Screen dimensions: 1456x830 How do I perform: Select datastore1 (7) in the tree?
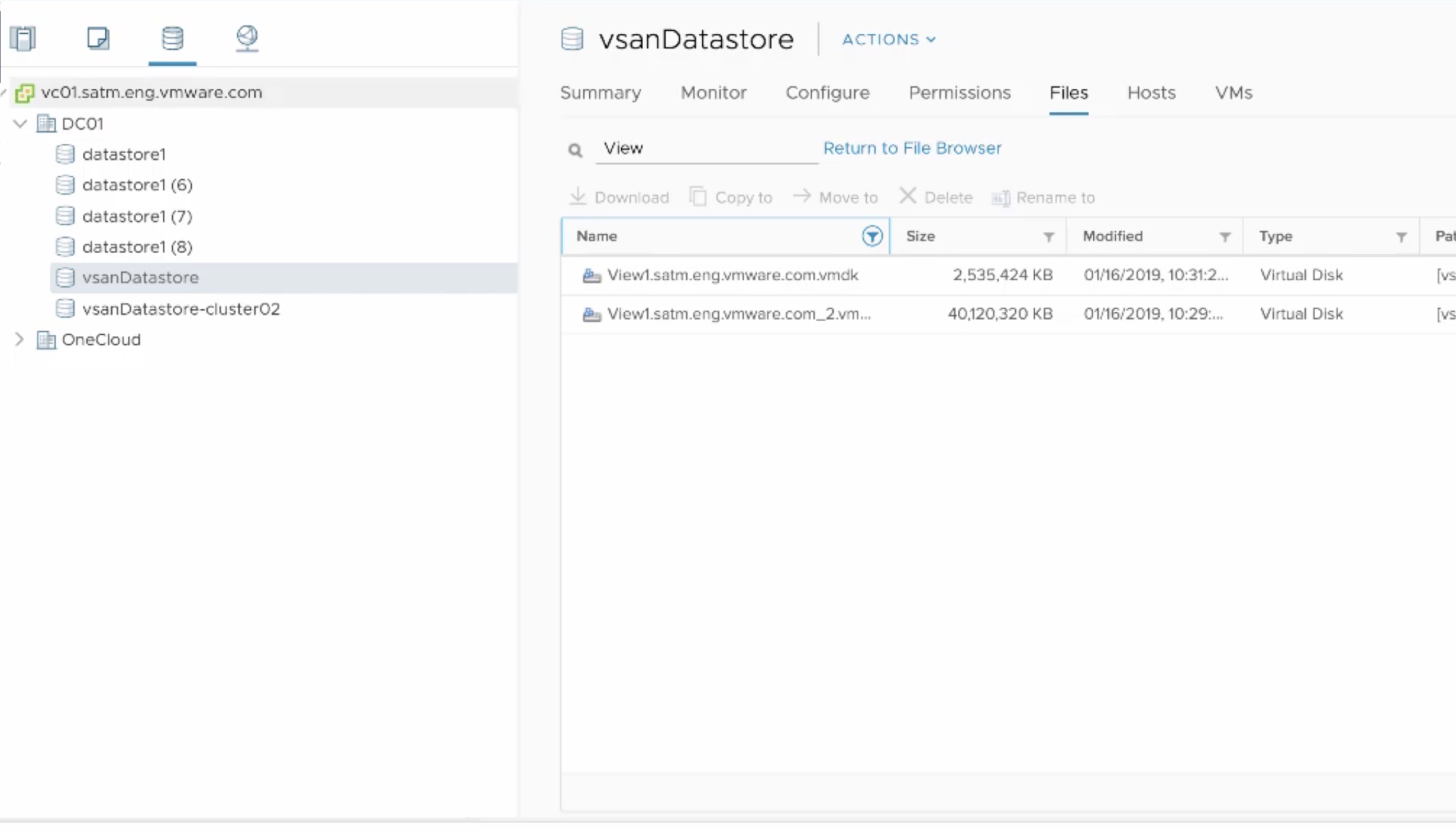[x=137, y=217]
